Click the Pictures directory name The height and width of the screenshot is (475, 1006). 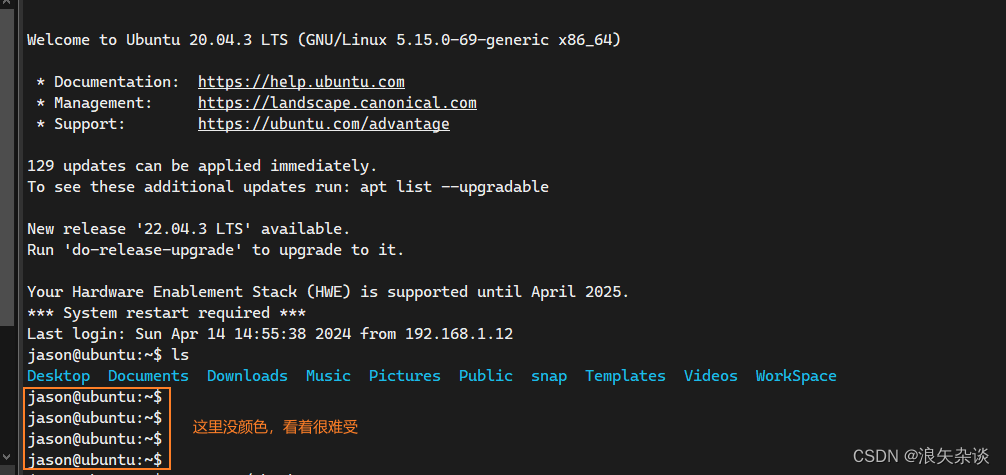[x=404, y=376]
